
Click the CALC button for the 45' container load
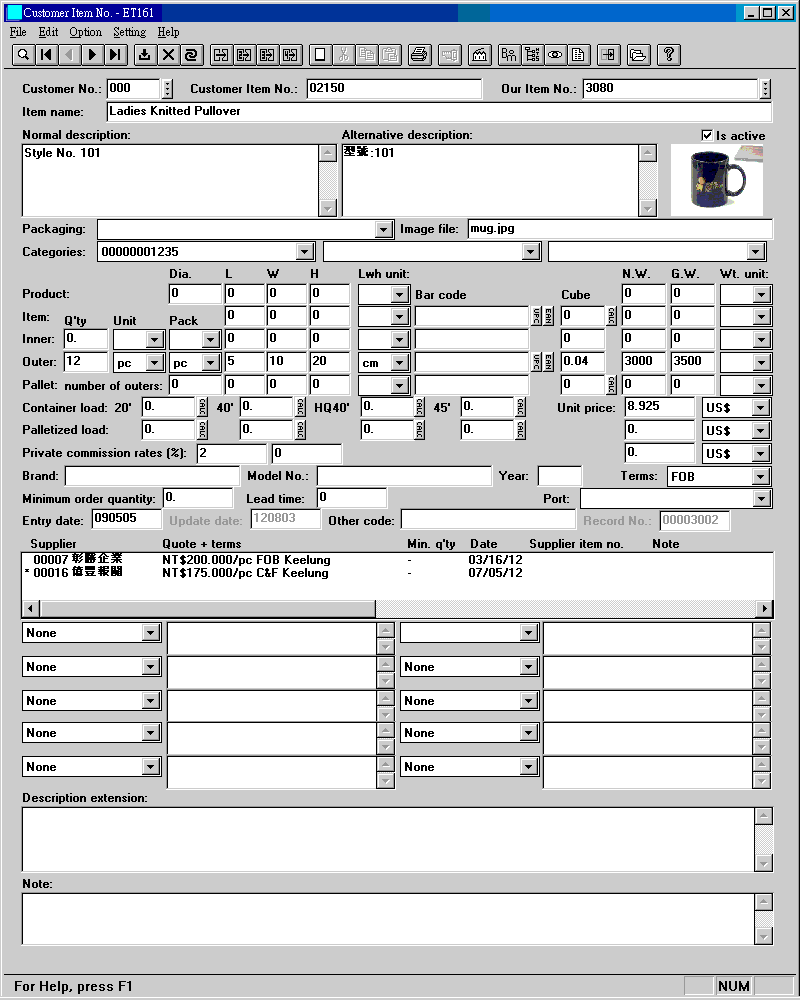pyautogui.click(x=521, y=407)
